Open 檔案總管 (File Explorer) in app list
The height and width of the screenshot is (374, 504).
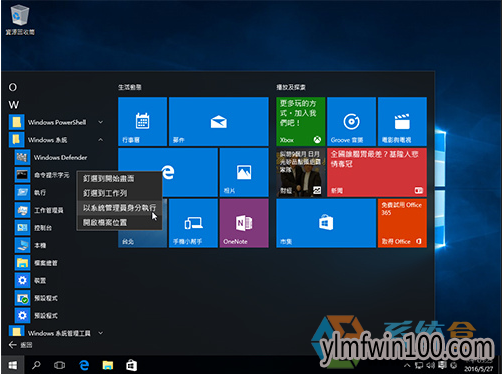36,263
